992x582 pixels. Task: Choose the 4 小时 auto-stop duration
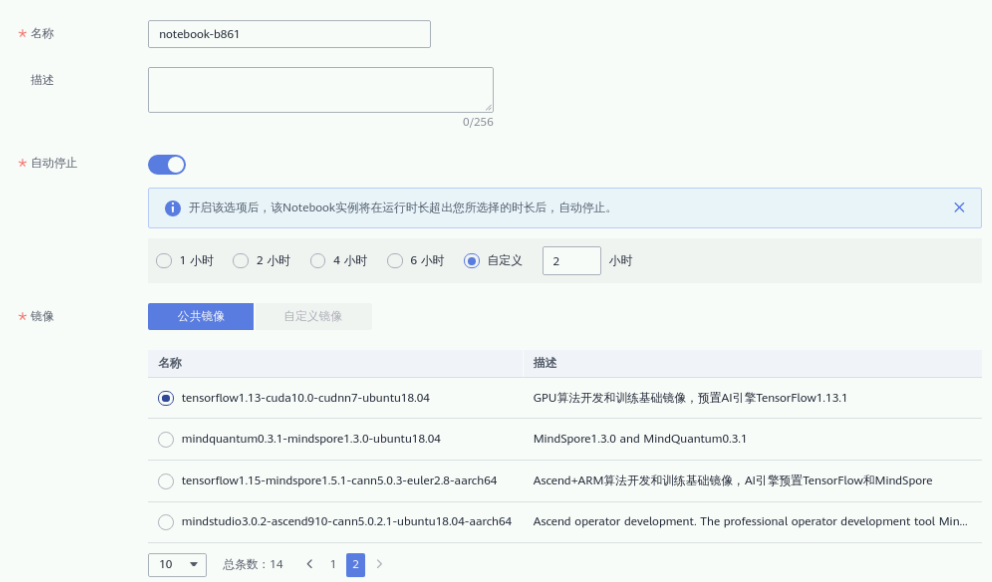pyautogui.click(x=318, y=261)
